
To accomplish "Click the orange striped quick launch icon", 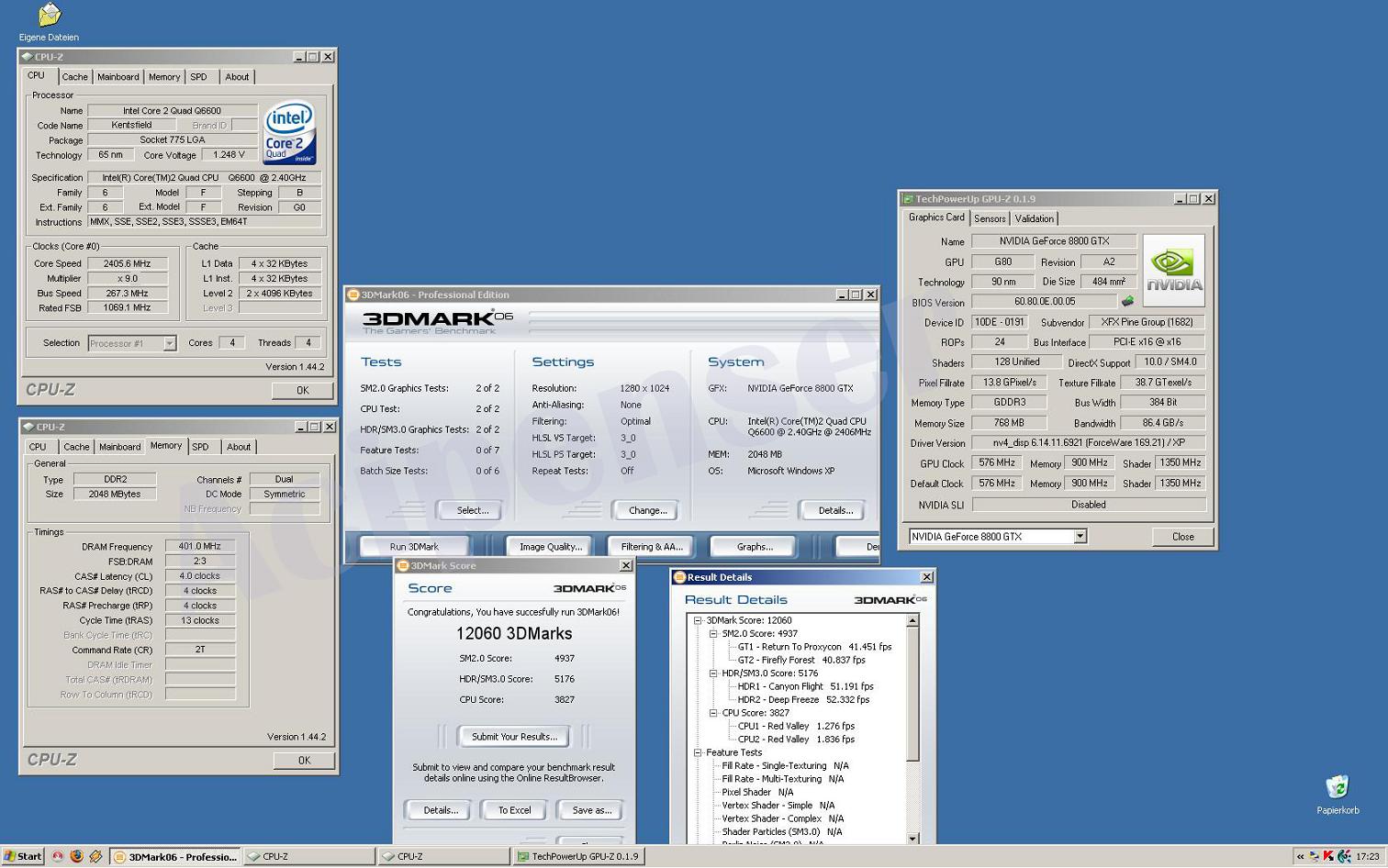I will click(x=95, y=856).
